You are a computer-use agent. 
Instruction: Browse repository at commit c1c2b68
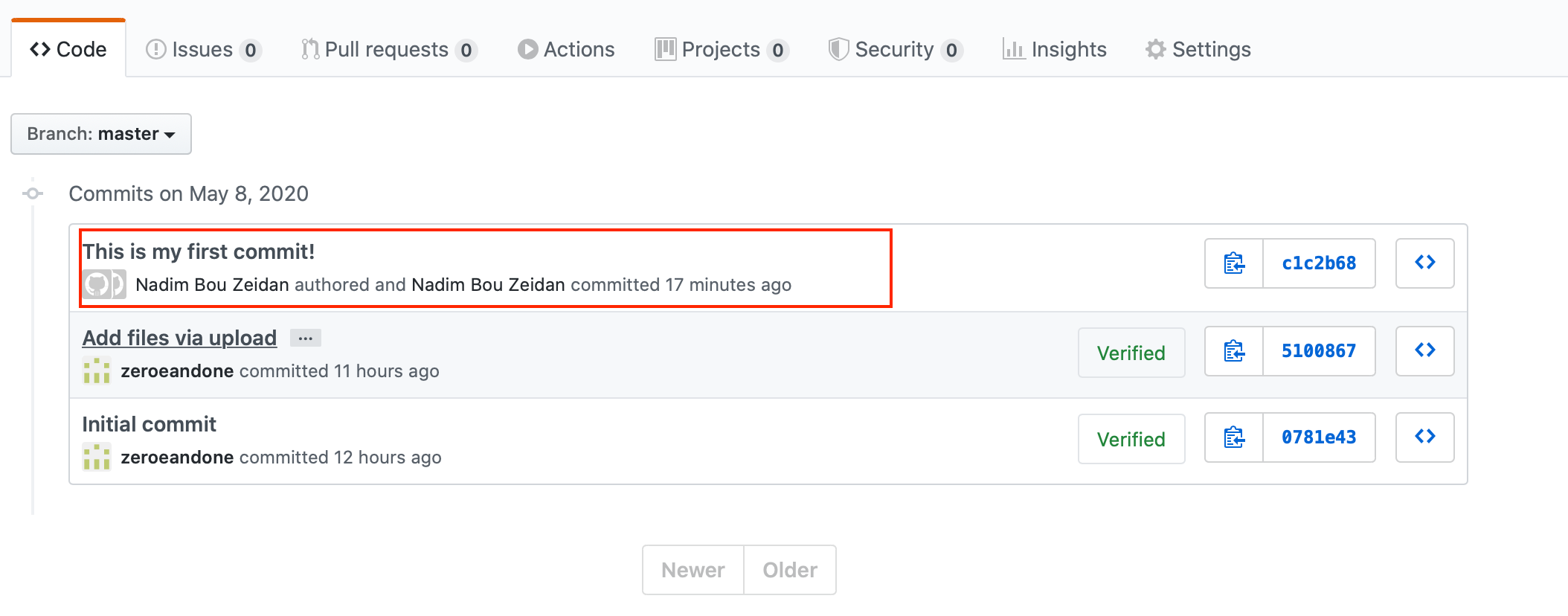click(x=1424, y=263)
